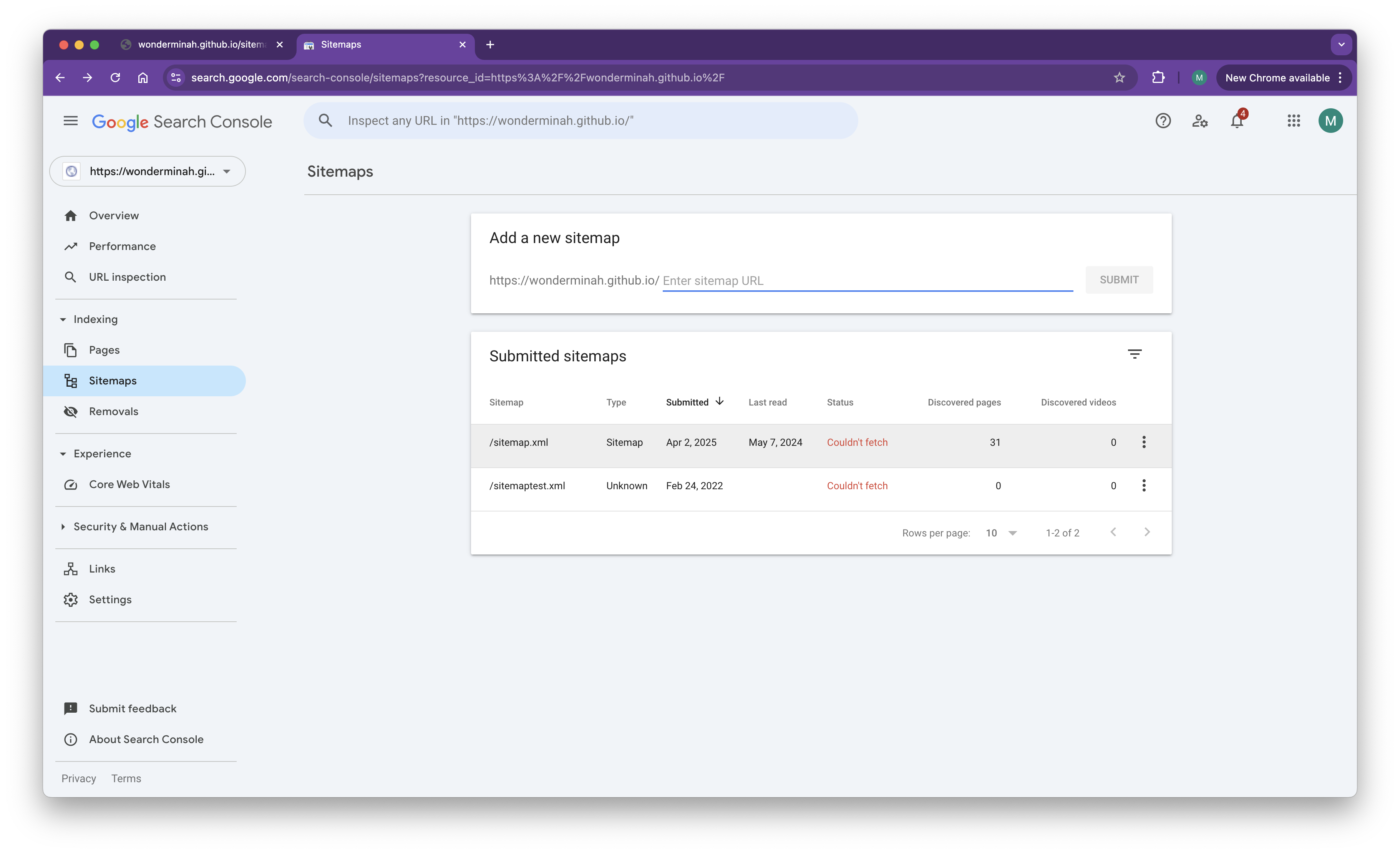Expand Security & Manual Actions section

click(x=63, y=527)
